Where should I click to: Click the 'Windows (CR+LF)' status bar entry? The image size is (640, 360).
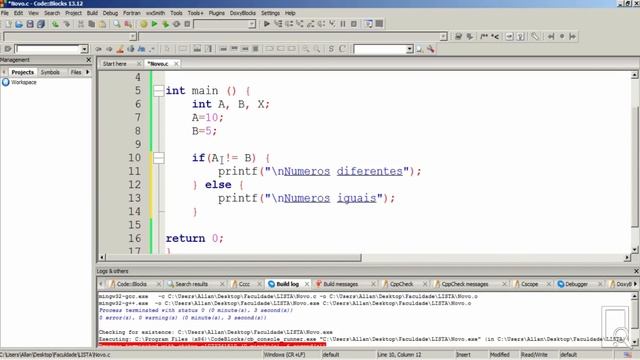tap(284, 355)
